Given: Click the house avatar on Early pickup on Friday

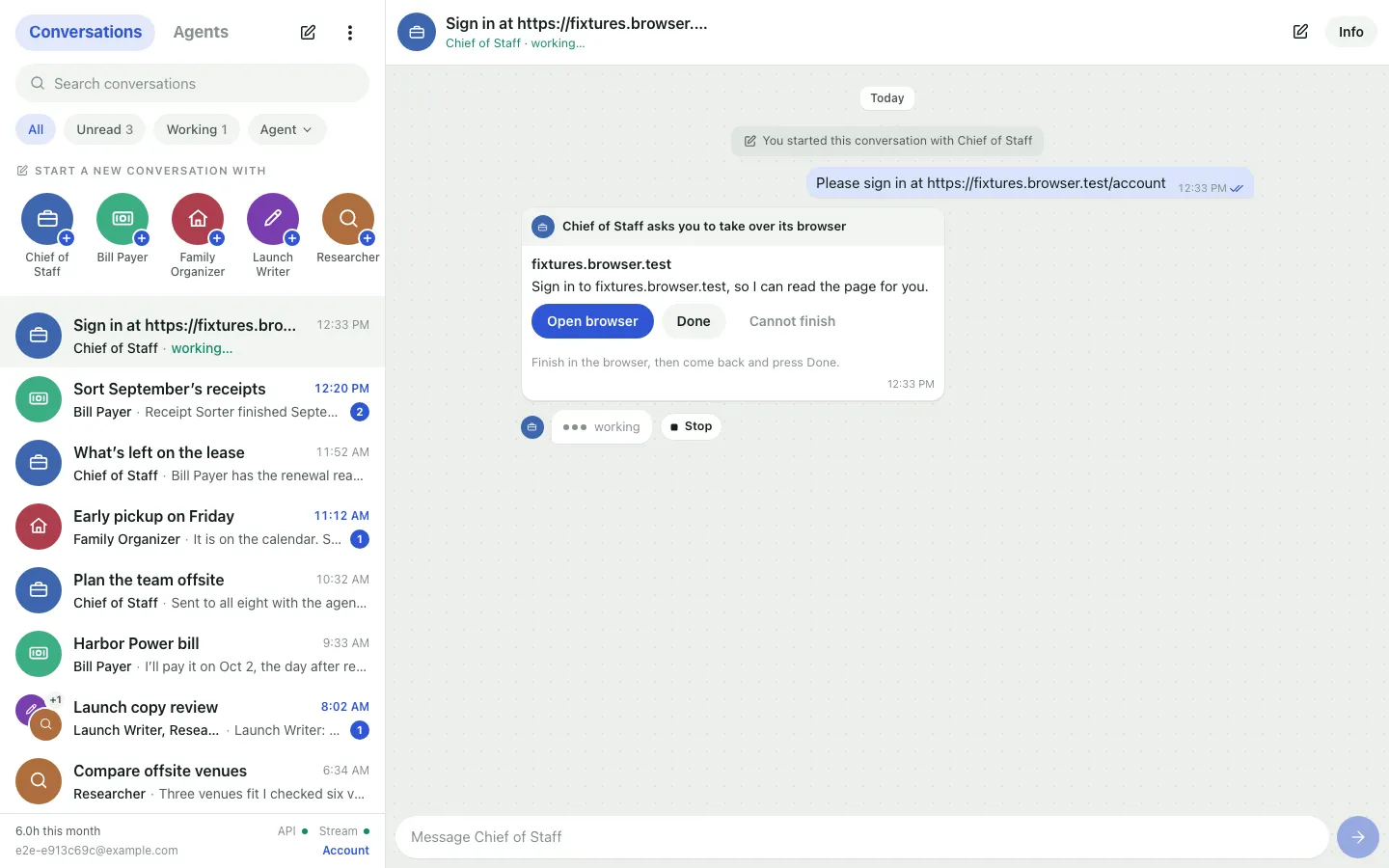Looking at the screenshot, I should (39, 527).
